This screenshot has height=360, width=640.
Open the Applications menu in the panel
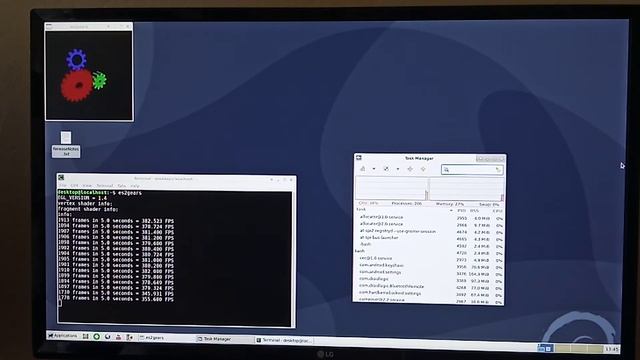63,336
